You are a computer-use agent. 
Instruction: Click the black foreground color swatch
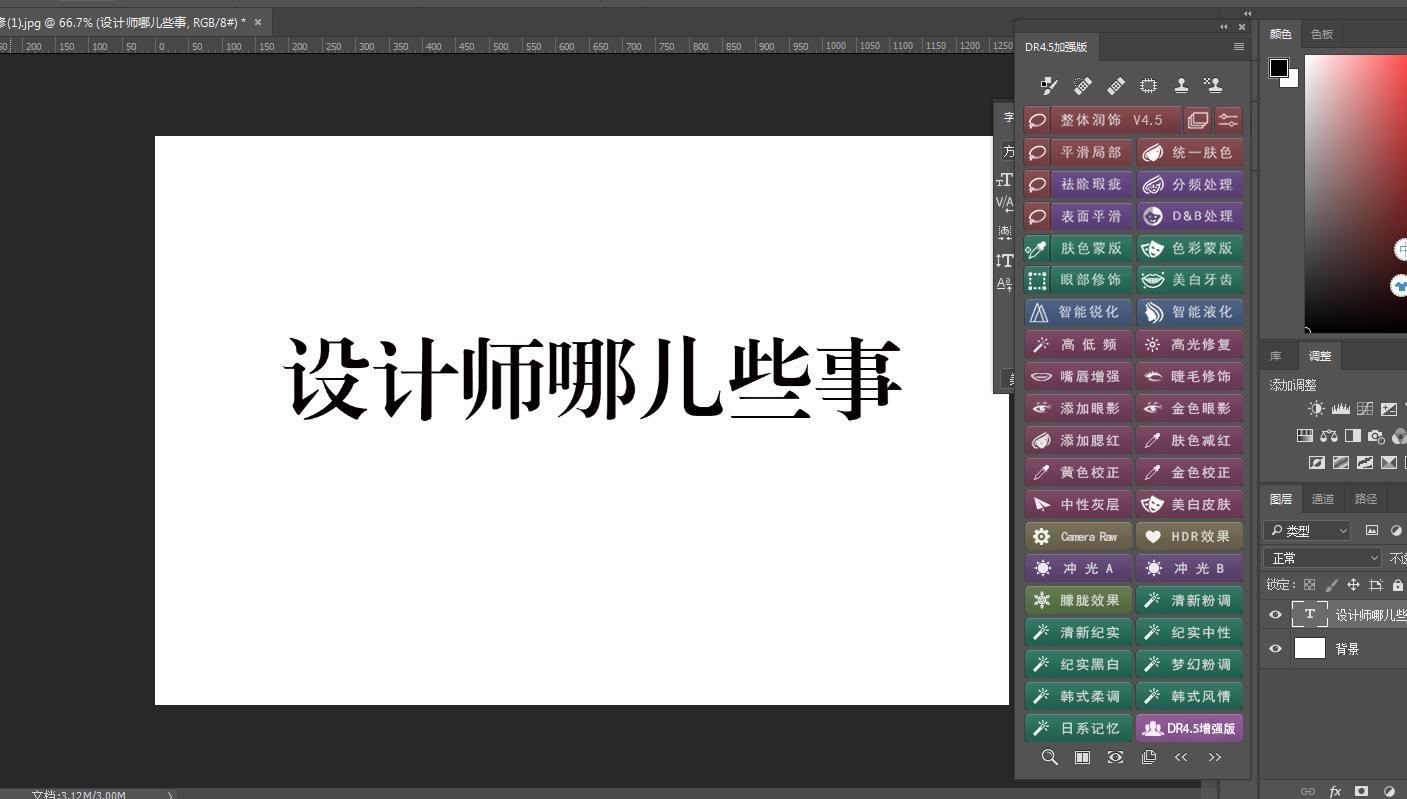1279,68
